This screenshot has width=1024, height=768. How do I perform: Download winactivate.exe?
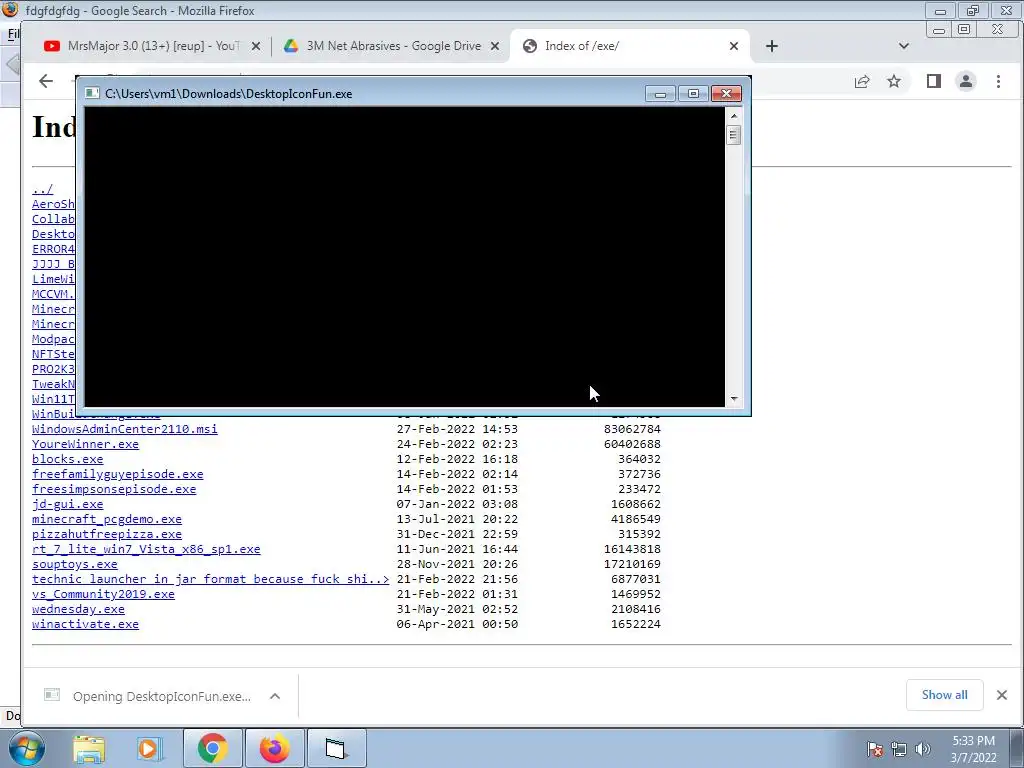click(x=86, y=624)
